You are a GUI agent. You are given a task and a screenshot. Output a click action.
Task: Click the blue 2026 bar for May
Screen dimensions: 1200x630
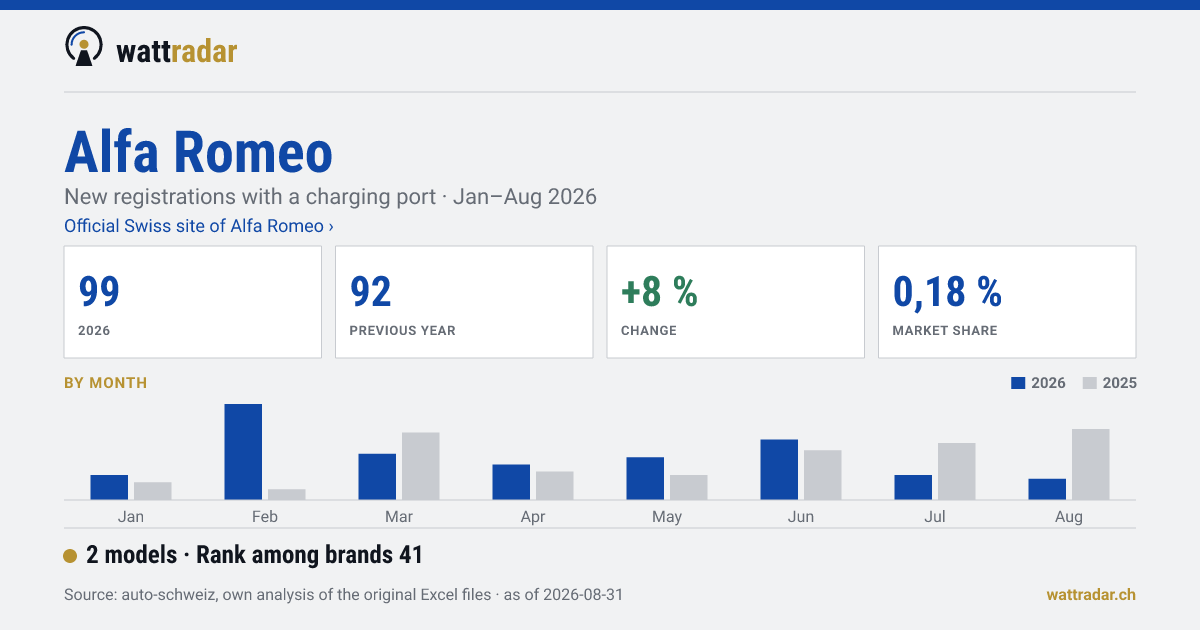[x=645, y=478]
